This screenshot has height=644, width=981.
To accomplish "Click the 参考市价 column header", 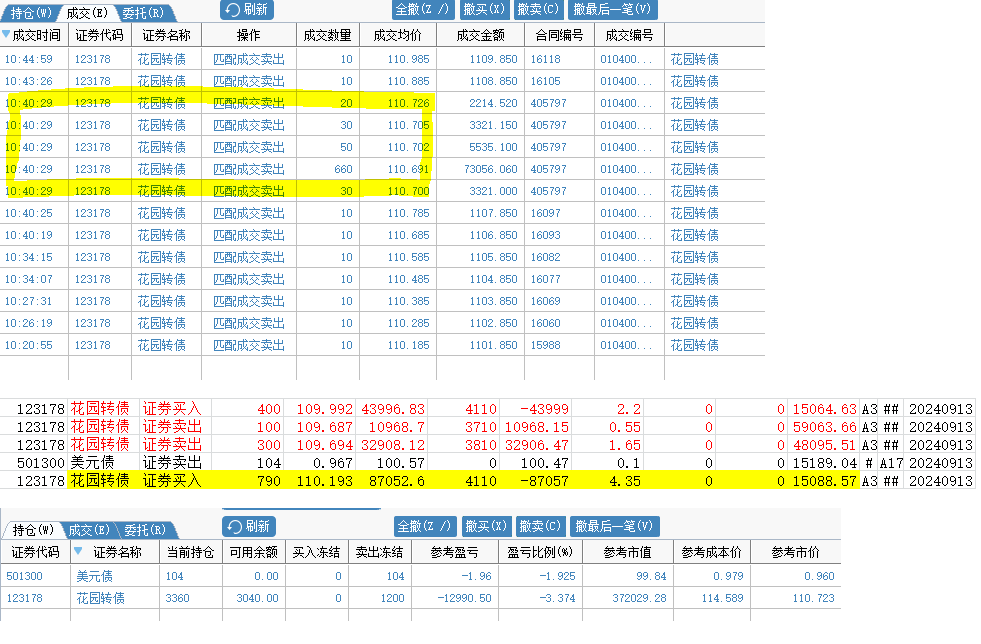I will point(795,552).
